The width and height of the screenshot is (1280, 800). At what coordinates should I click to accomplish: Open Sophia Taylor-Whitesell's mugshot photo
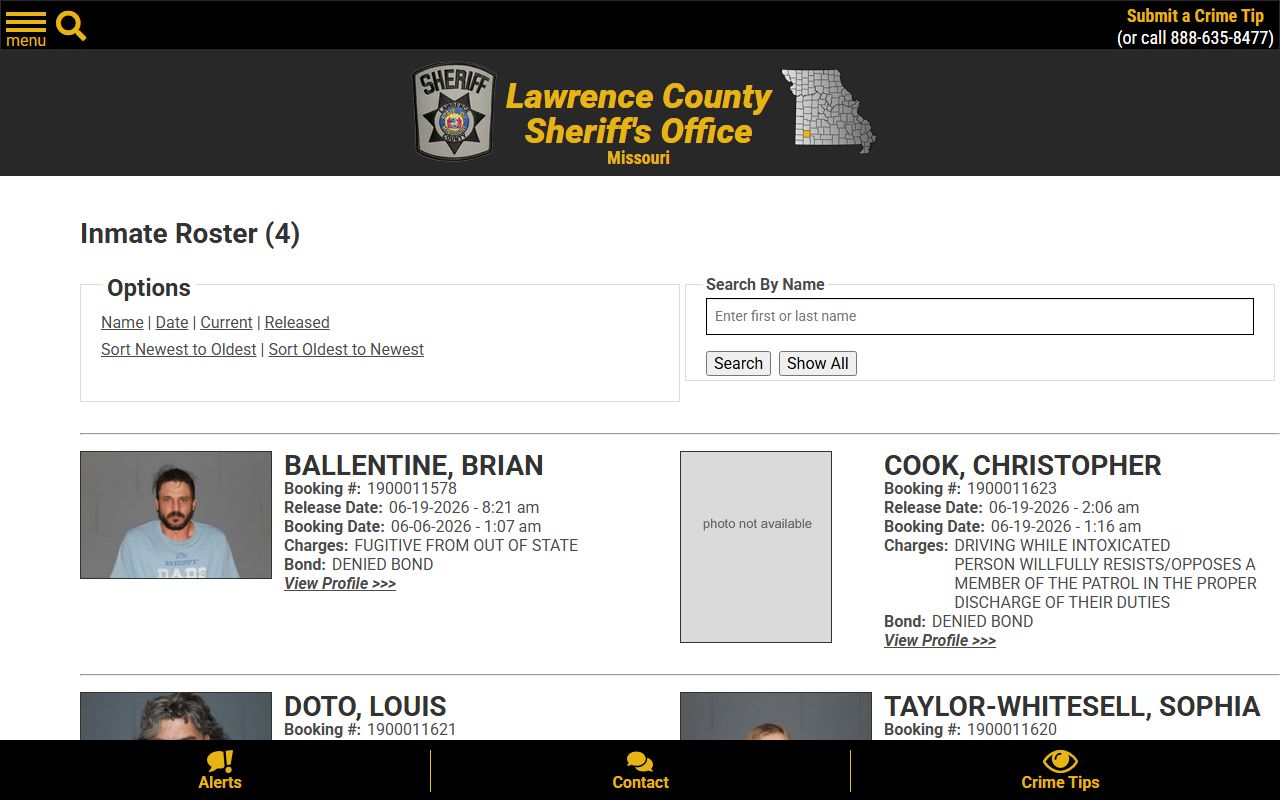coord(776,716)
